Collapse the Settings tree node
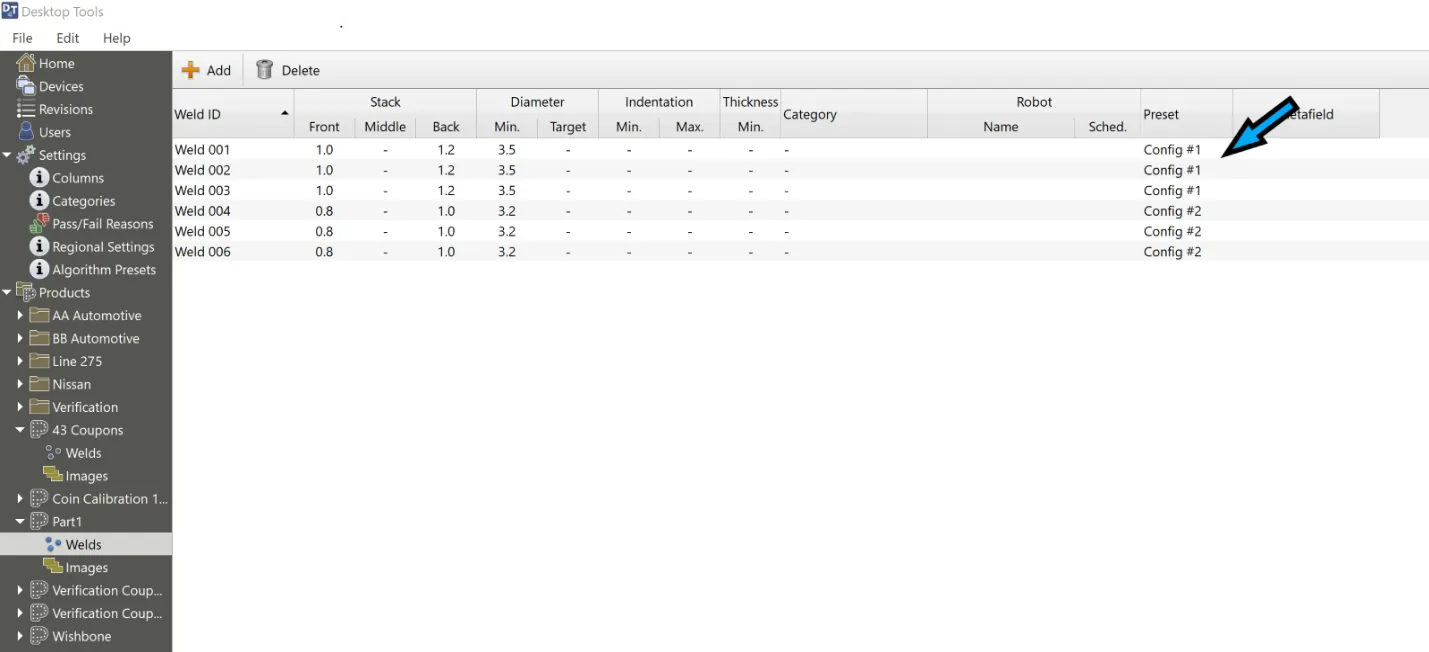The image size is (1429, 652). pos(8,155)
